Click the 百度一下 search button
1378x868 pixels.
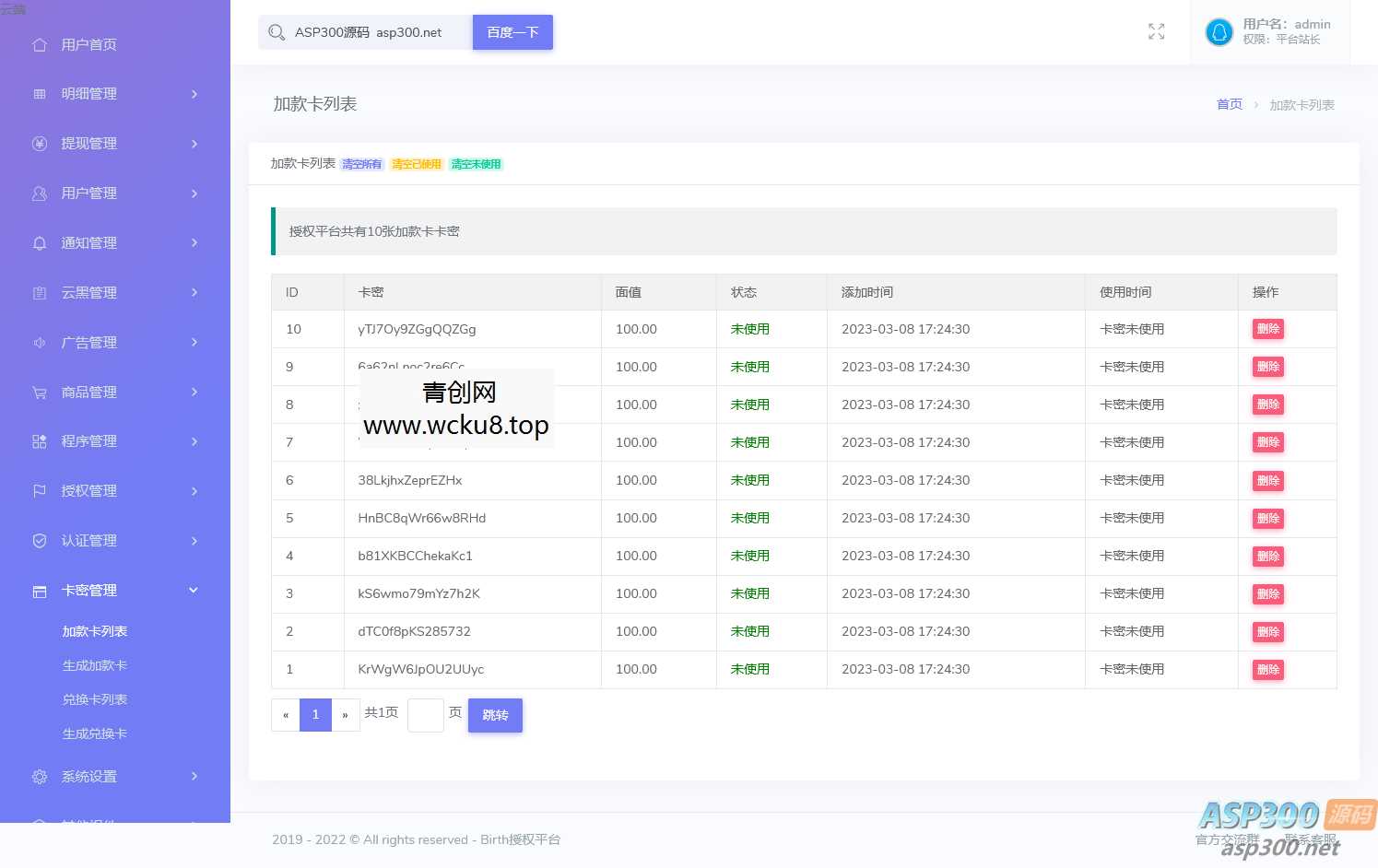click(x=512, y=31)
